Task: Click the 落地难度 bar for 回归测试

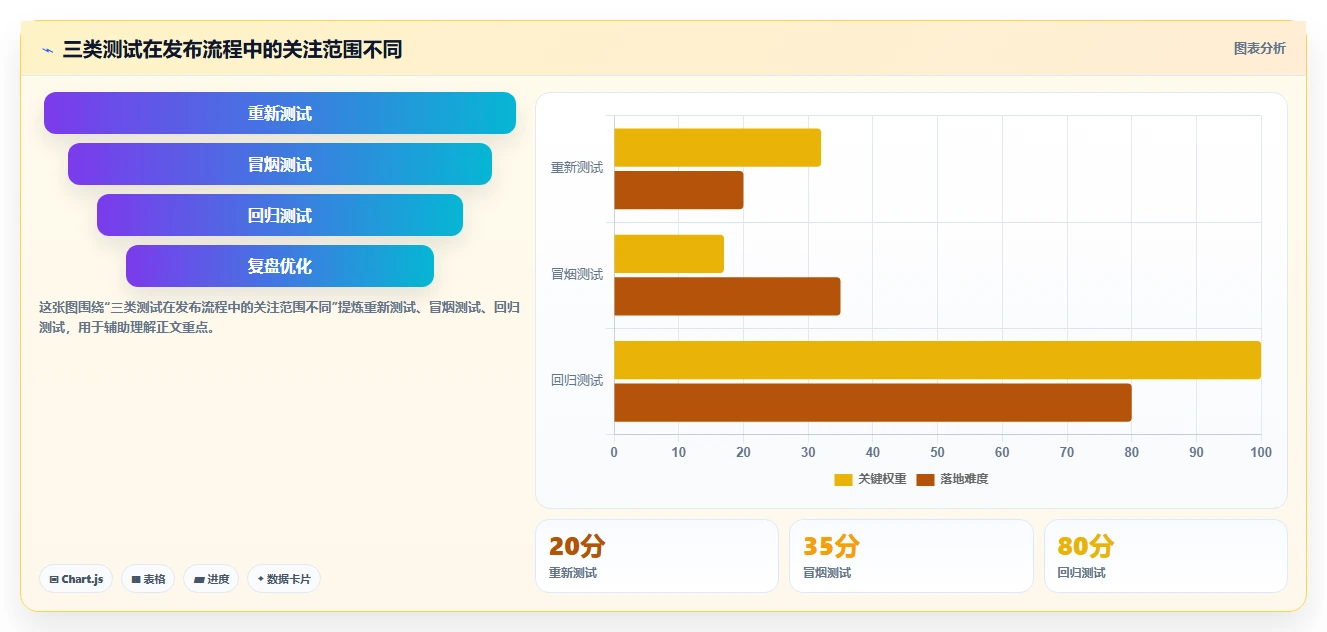Action: point(873,402)
